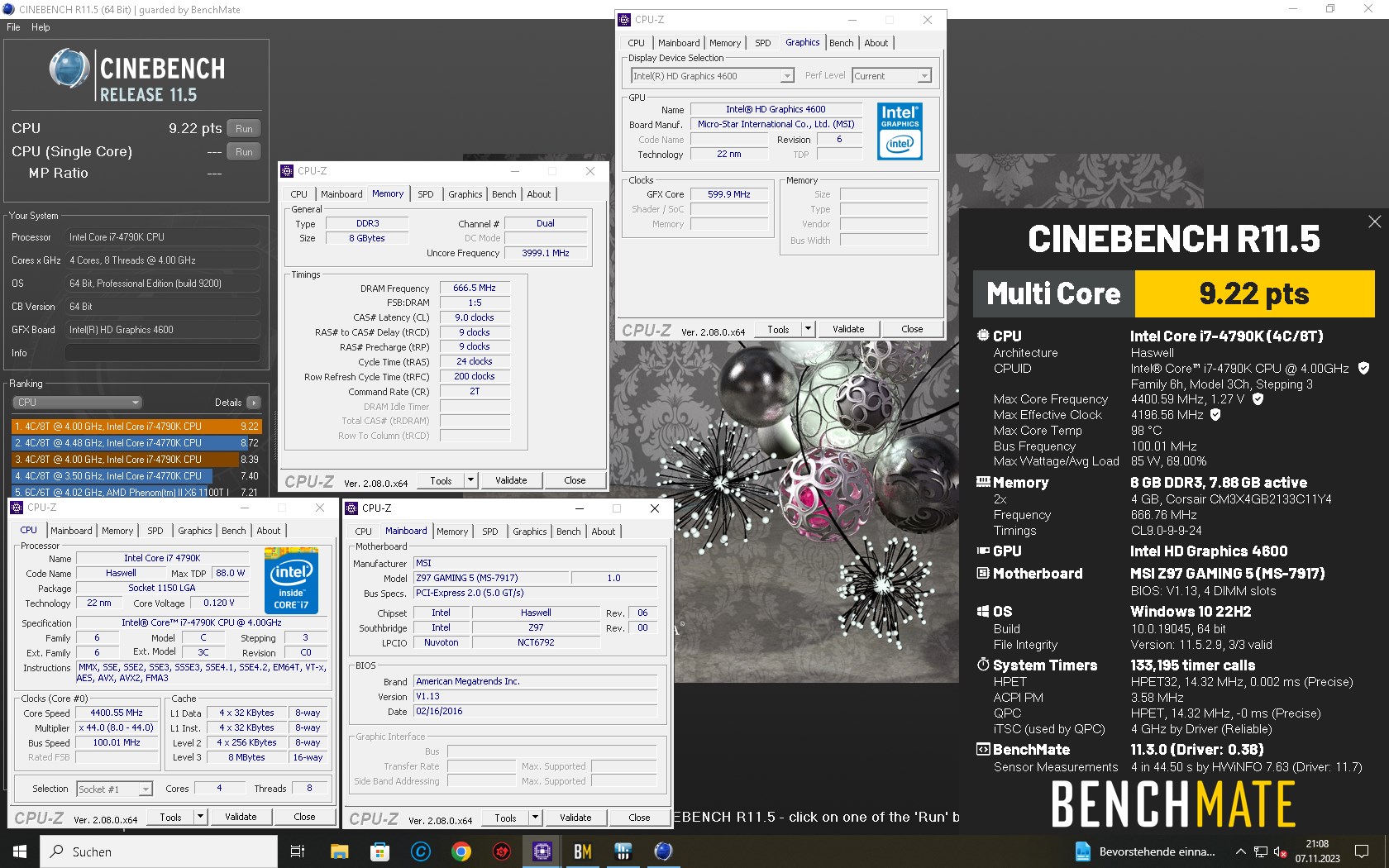Image resolution: width=1389 pixels, height=868 pixels.
Task: Open the network icon in system tray
Action: [1261, 851]
